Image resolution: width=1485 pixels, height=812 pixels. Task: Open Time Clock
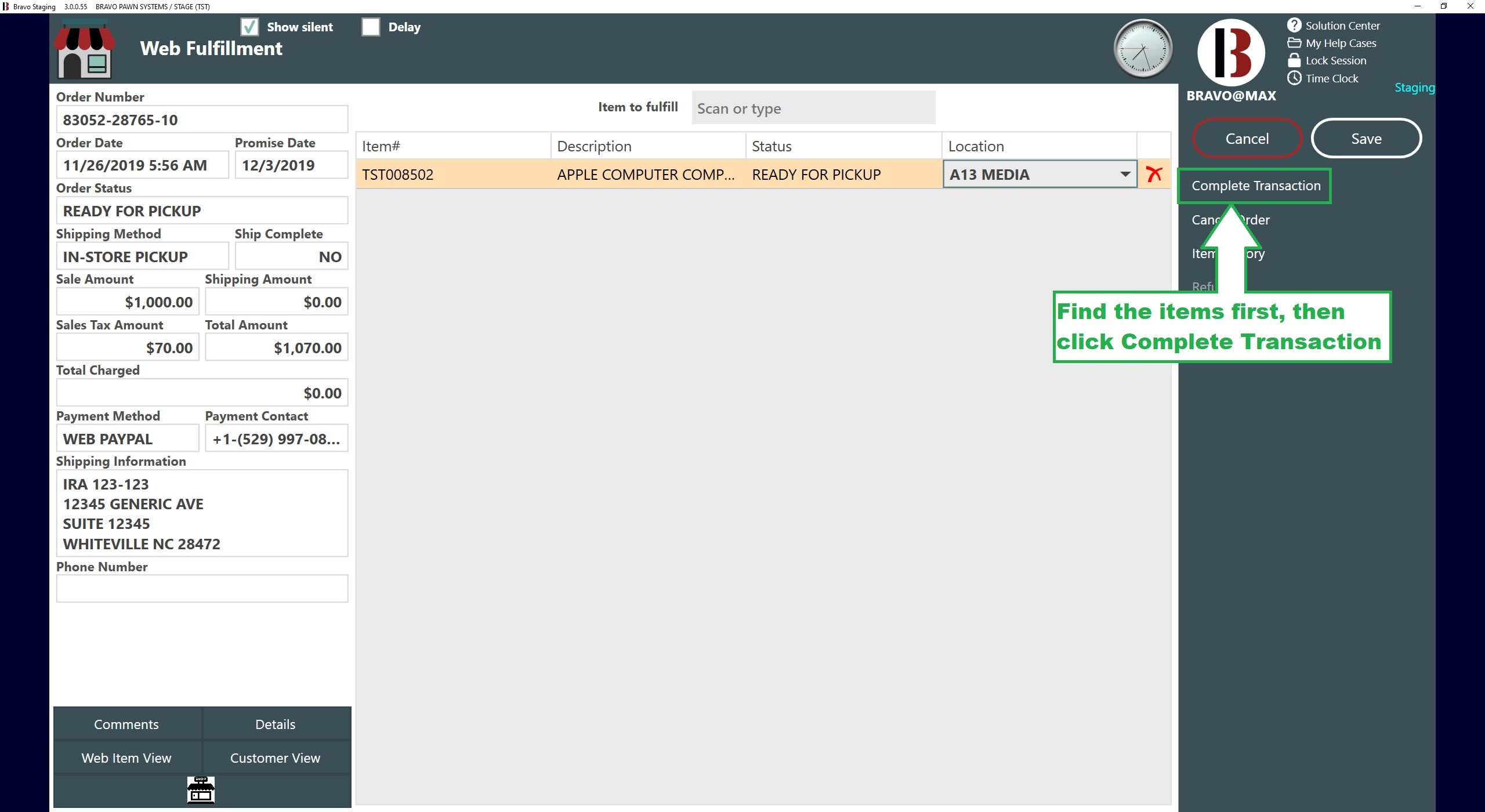pos(1294,78)
